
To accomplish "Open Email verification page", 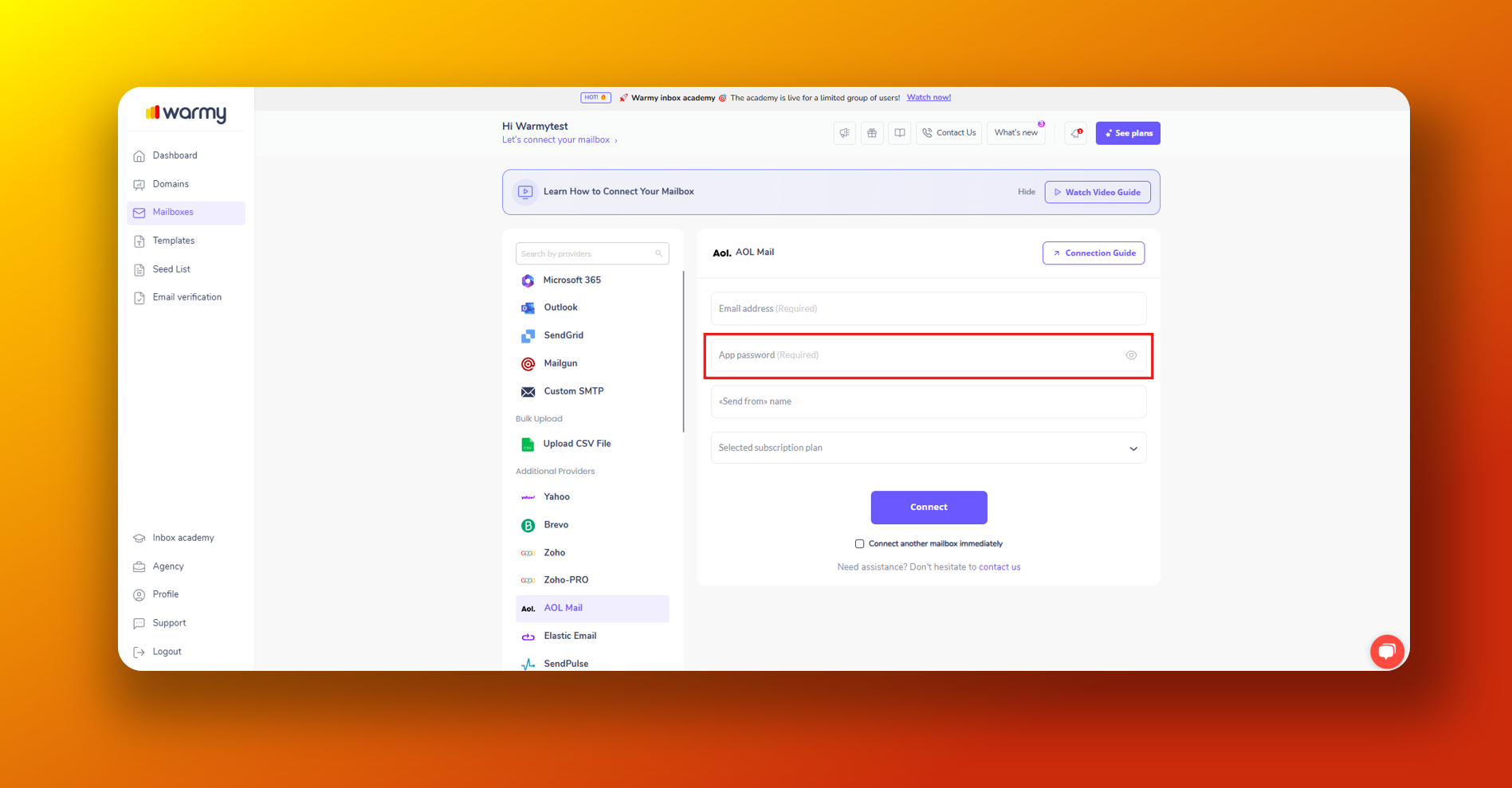I will point(186,297).
